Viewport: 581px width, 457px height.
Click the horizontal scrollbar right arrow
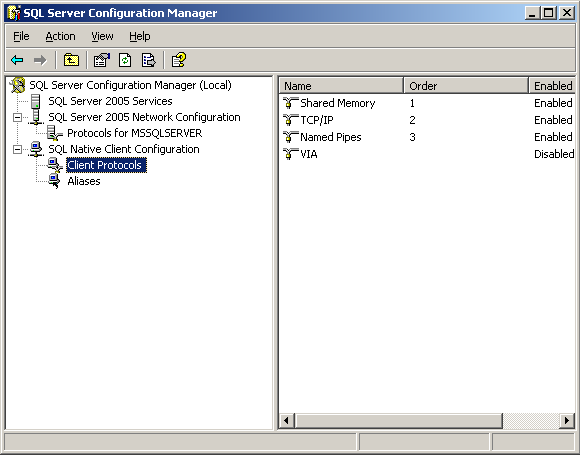tap(567, 421)
